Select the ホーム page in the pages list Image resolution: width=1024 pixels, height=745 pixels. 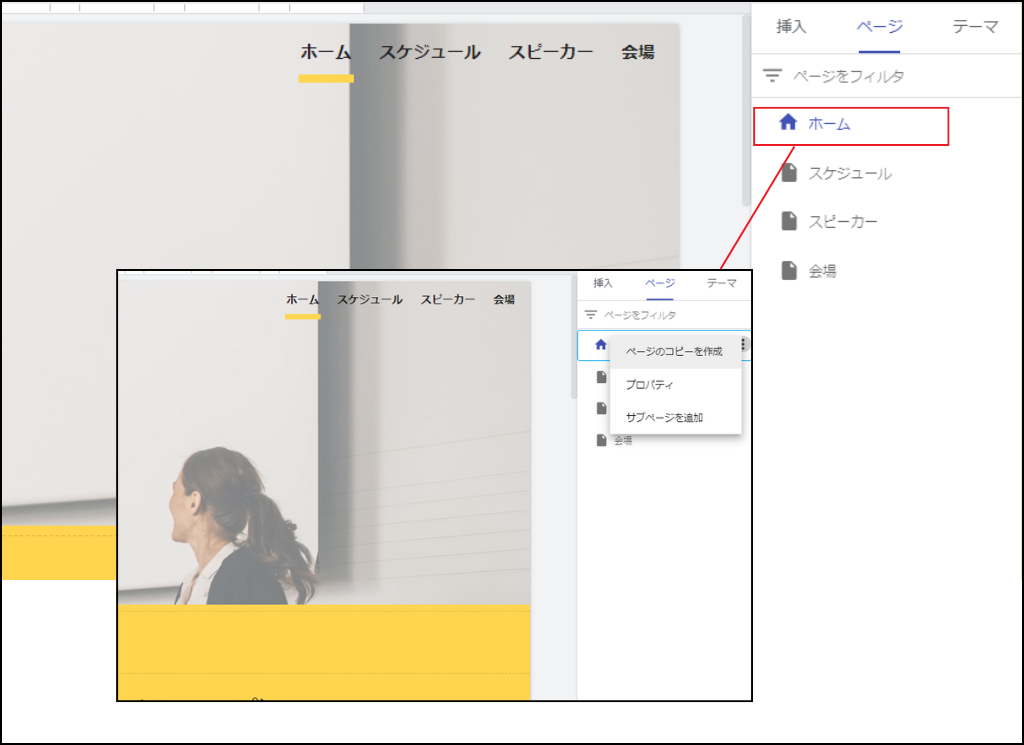tap(830, 125)
